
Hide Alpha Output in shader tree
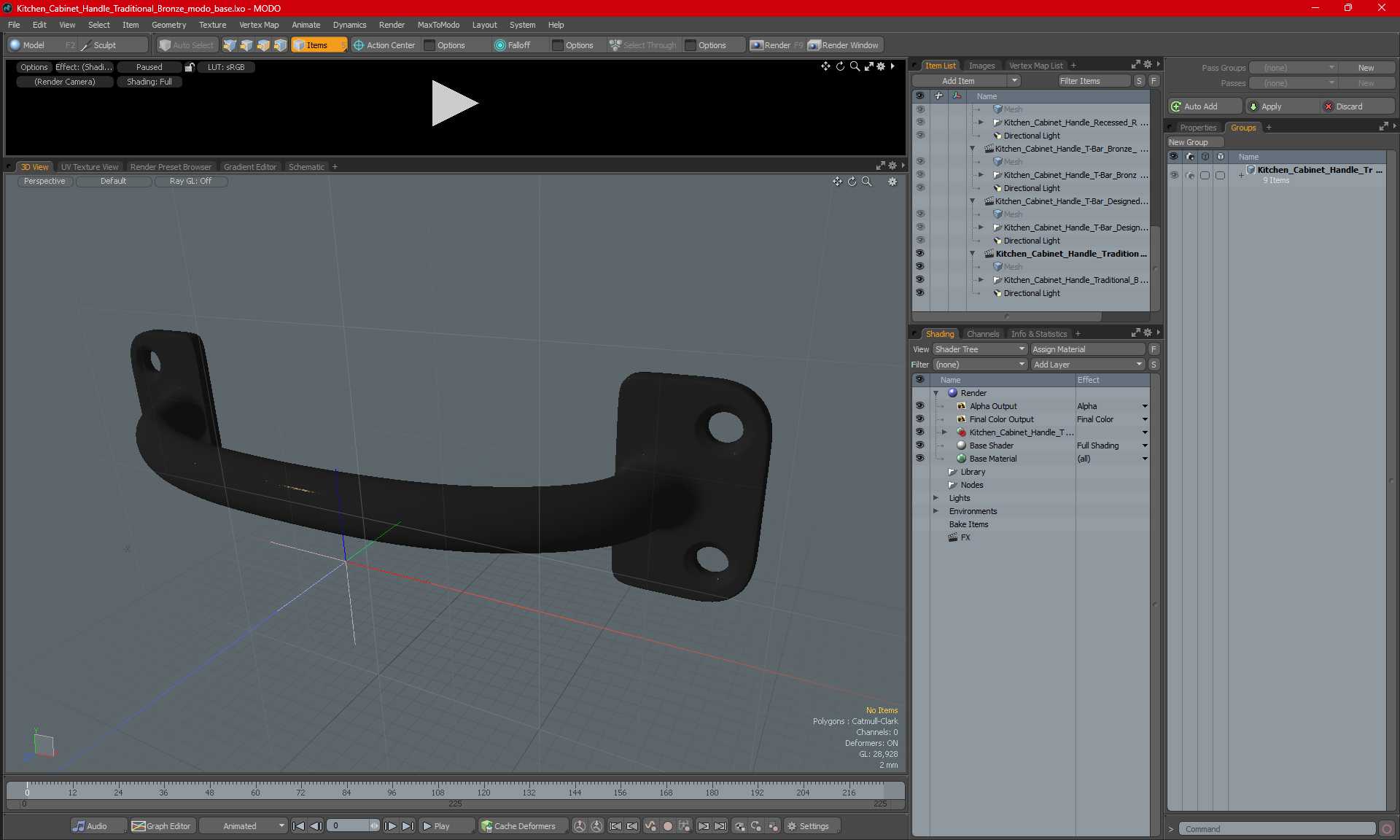tap(919, 406)
